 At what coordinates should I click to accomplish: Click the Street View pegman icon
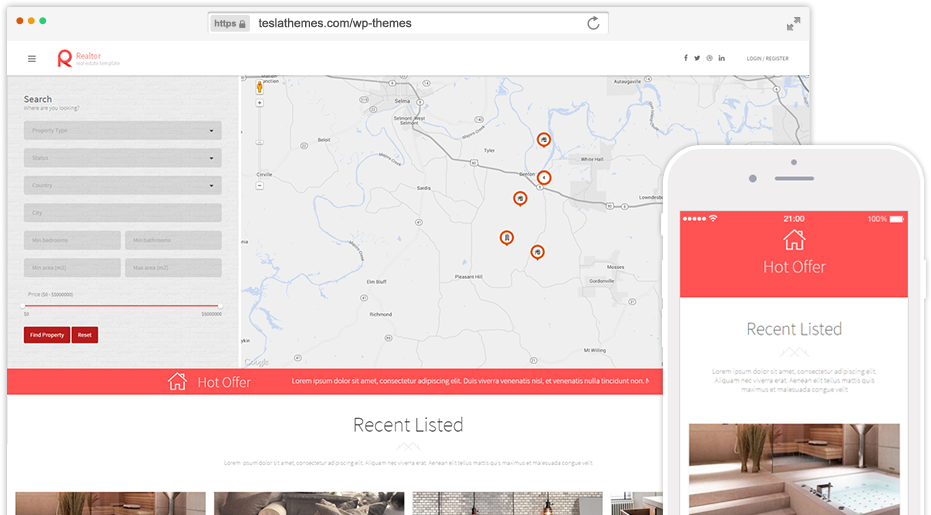tap(259, 87)
